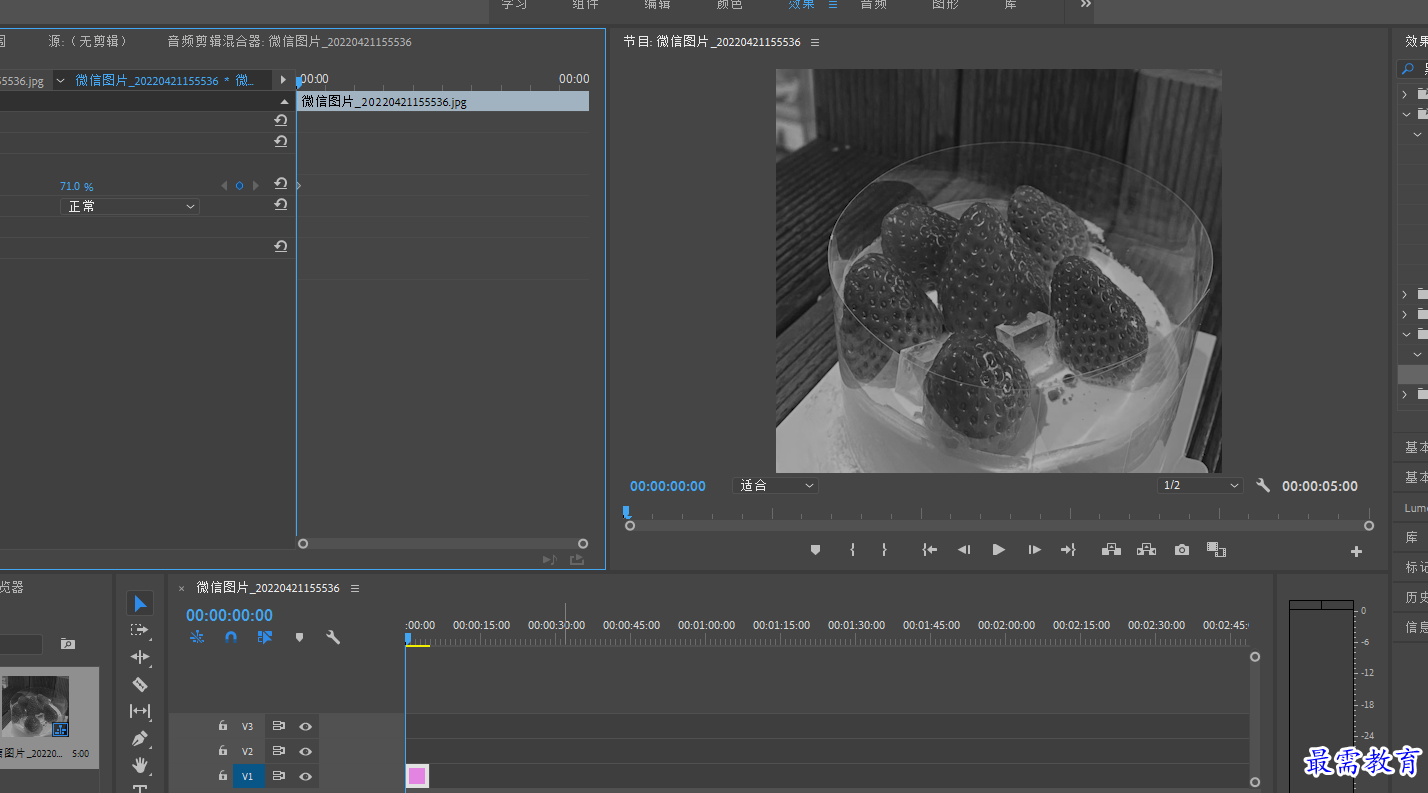Toggle effect controls timeline view triangle
The height and width of the screenshot is (793, 1428).
(283, 80)
